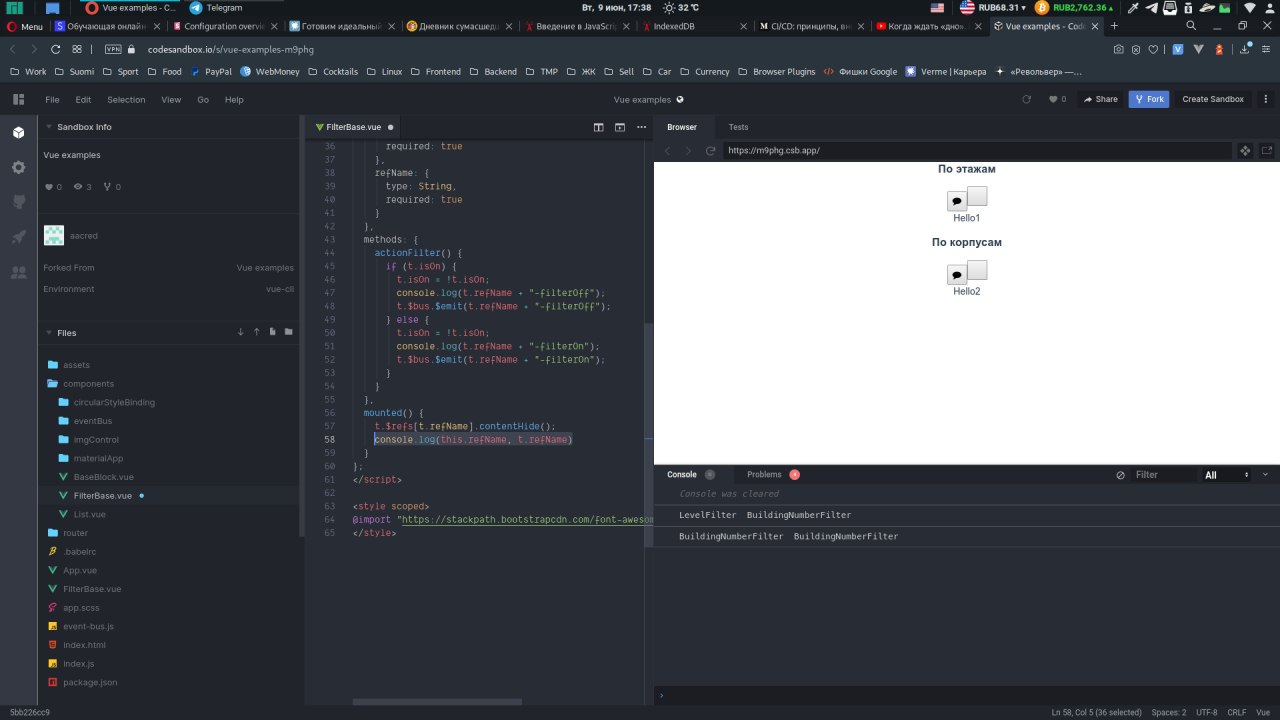
Task: Click the upload arrow icon in Files header
Action: 256,332
